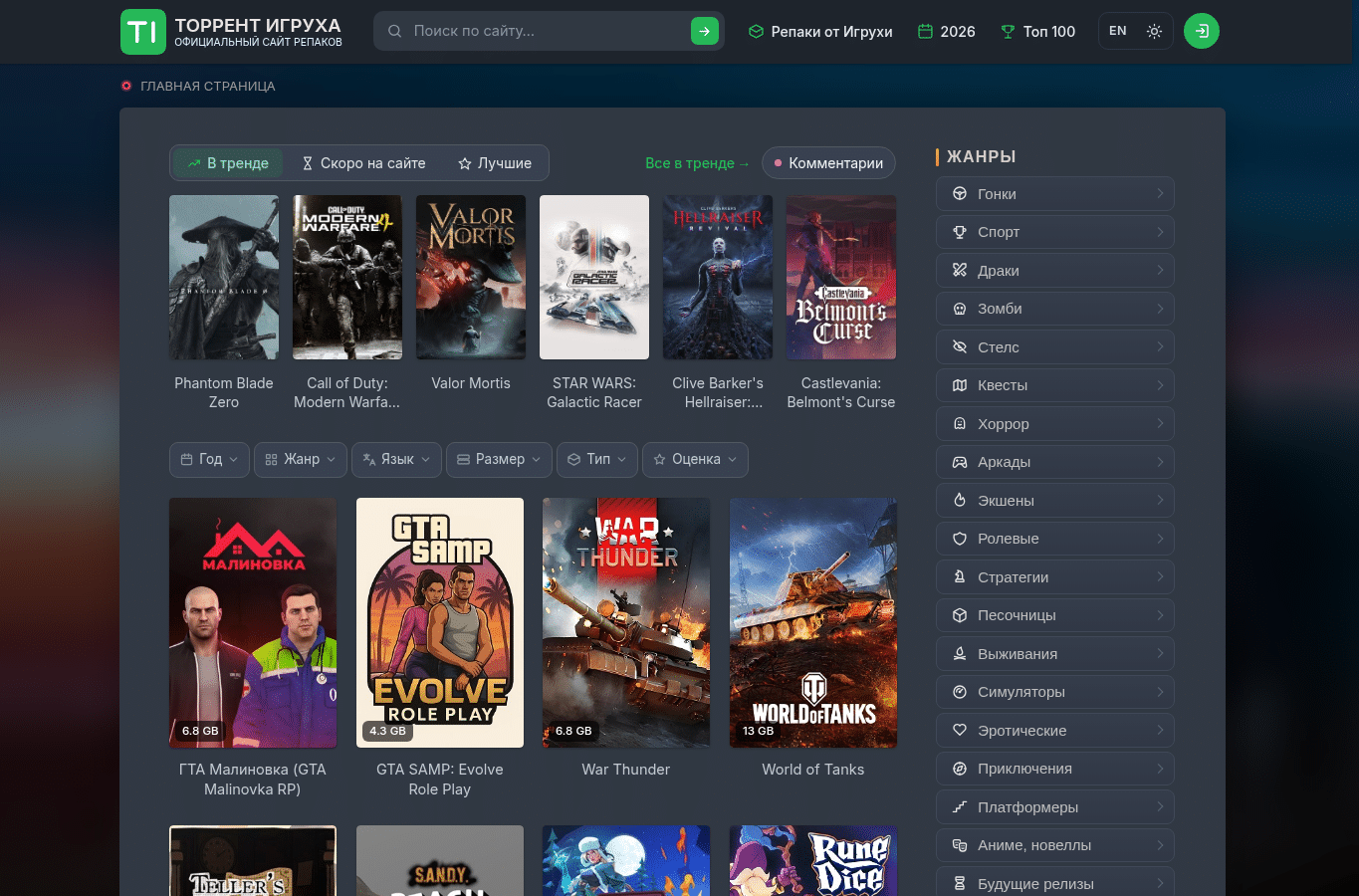
Task: Switch site language to EN
Action: click(x=1118, y=31)
